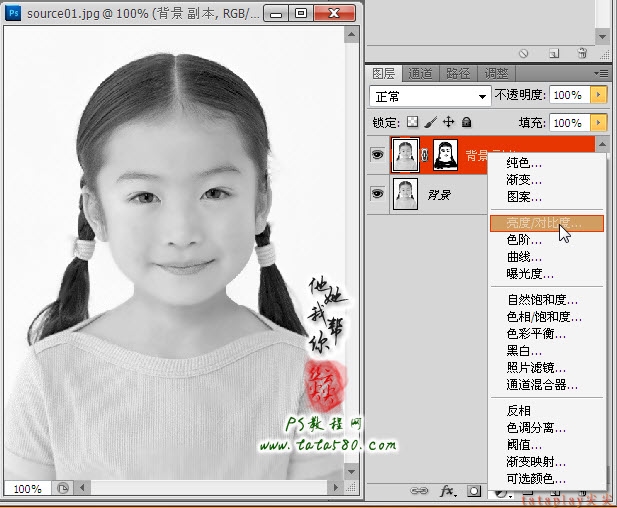The image size is (617, 508).
Task: Click horizontal scrollbar left arrow in document
Action: pos(82,488)
